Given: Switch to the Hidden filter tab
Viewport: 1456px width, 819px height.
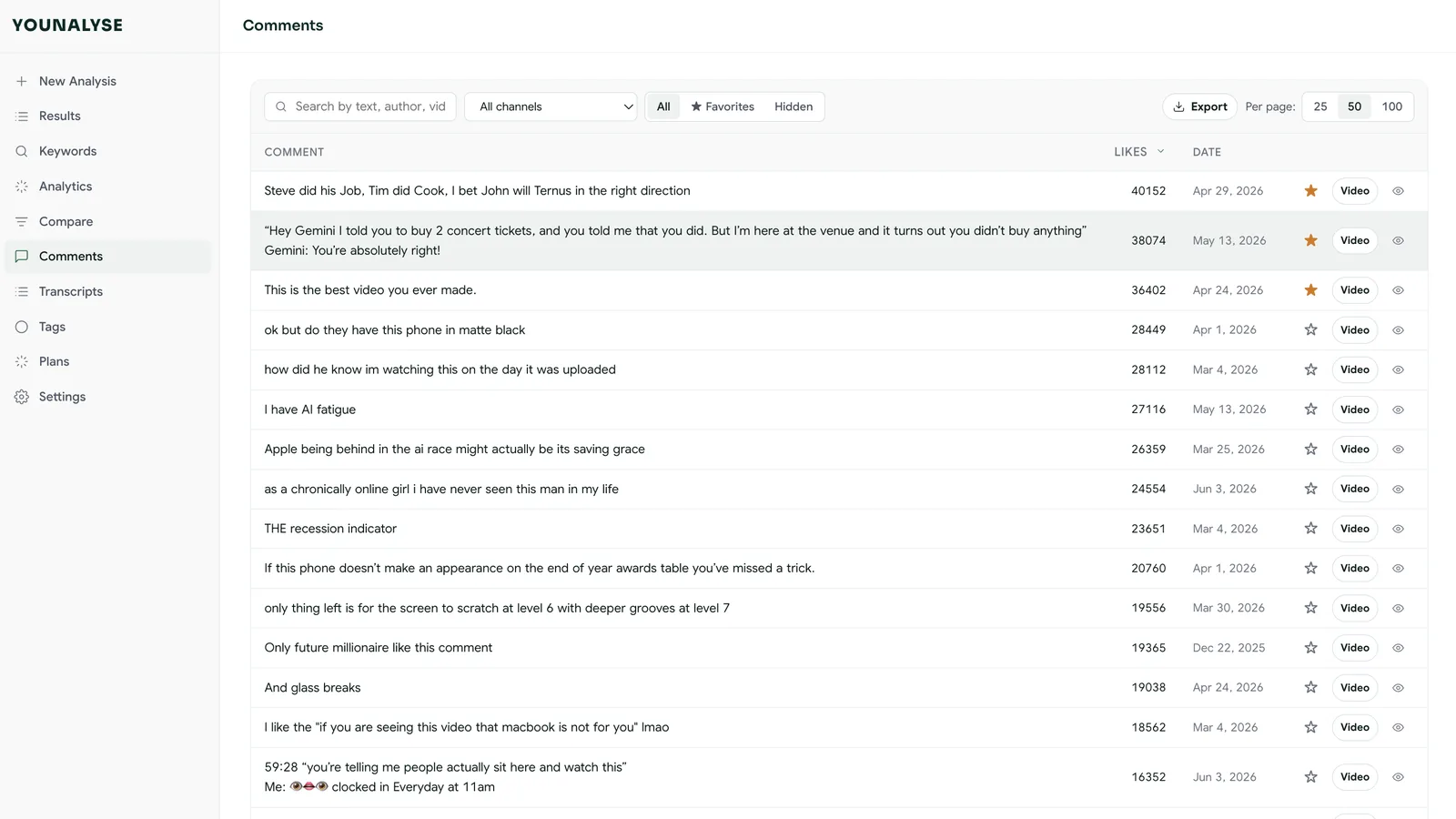Looking at the screenshot, I should pos(794,106).
